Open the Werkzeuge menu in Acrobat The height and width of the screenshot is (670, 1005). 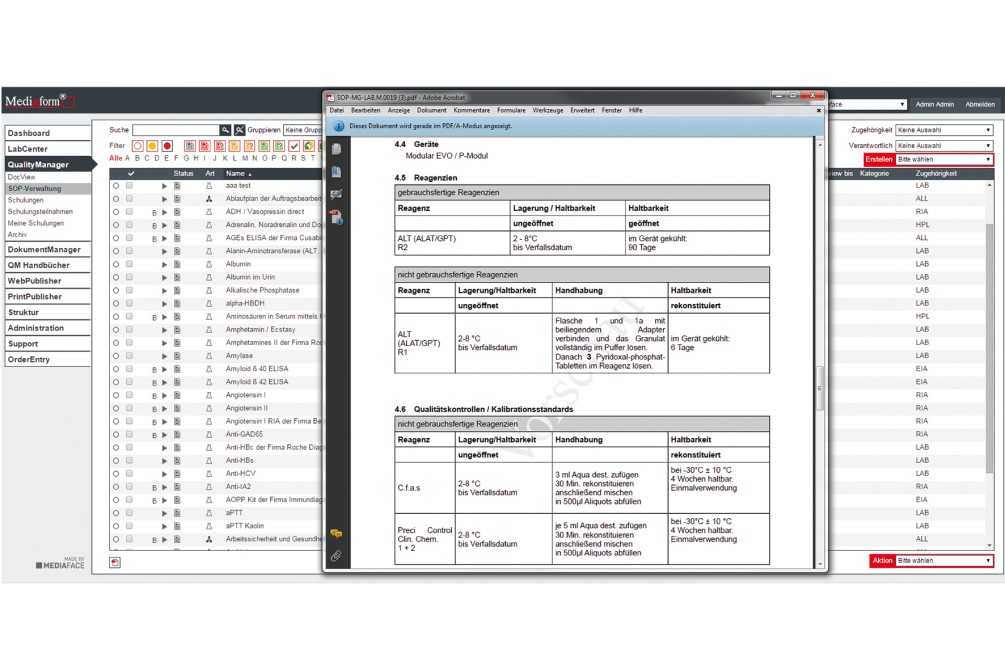[548, 110]
